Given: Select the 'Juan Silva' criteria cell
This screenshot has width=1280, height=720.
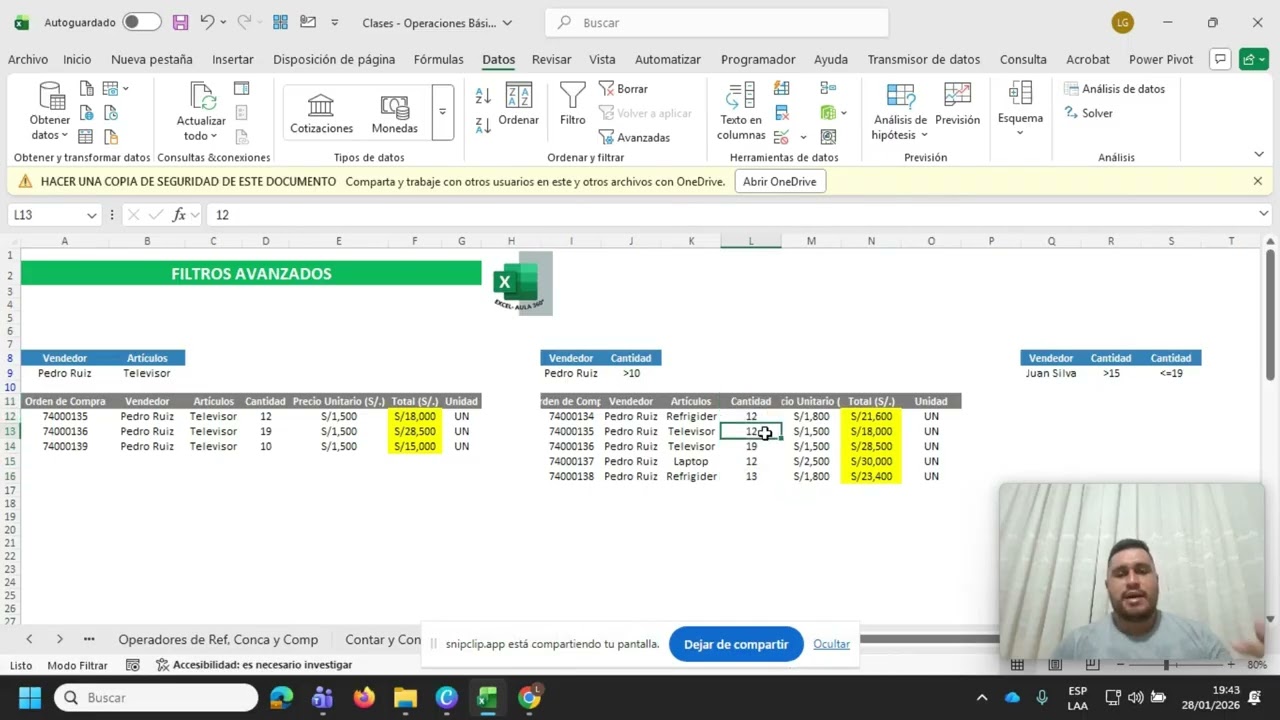Looking at the screenshot, I should click(1051, 373).
